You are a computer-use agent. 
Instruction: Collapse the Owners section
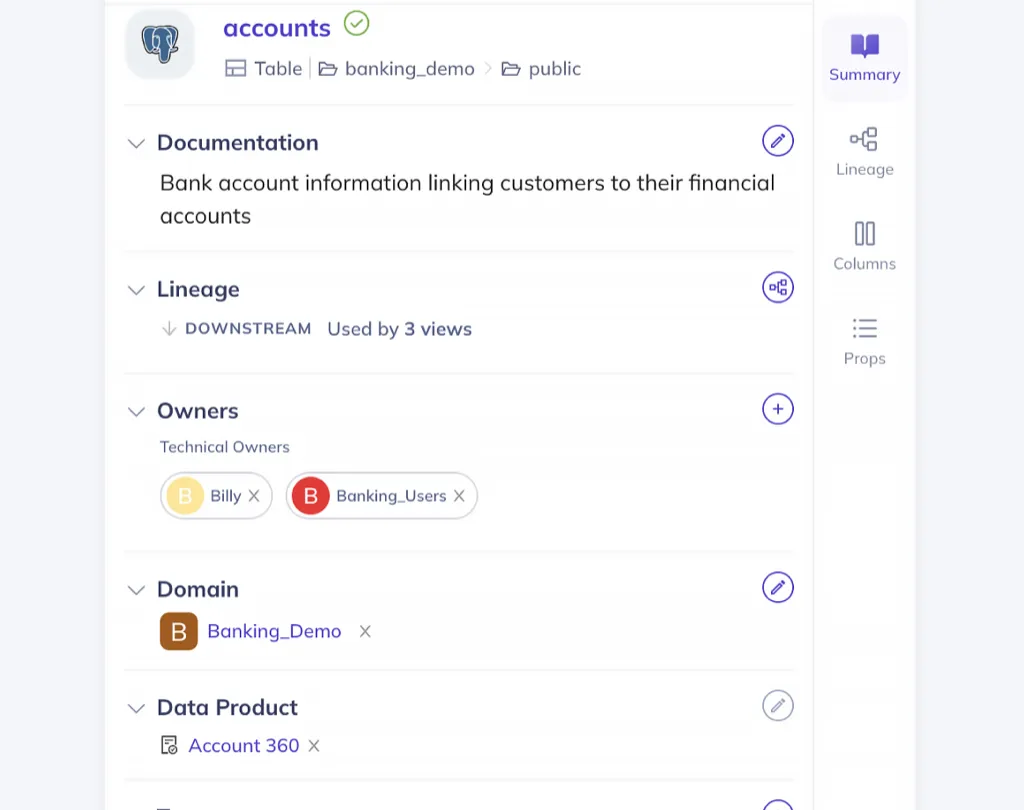pyautogui.click(x=136, y=412)
